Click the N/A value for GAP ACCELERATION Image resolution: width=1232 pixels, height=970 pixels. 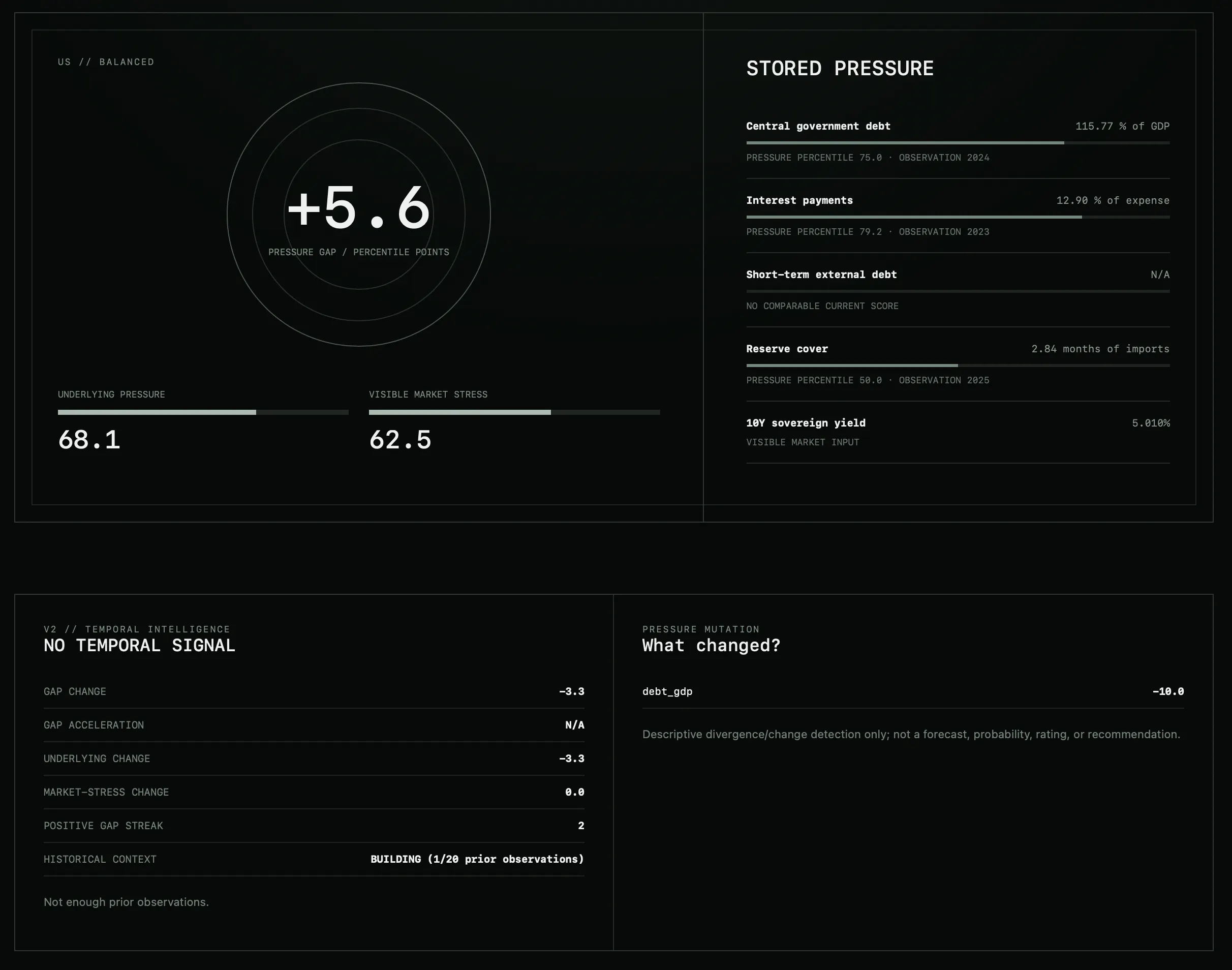pos(574,725)
